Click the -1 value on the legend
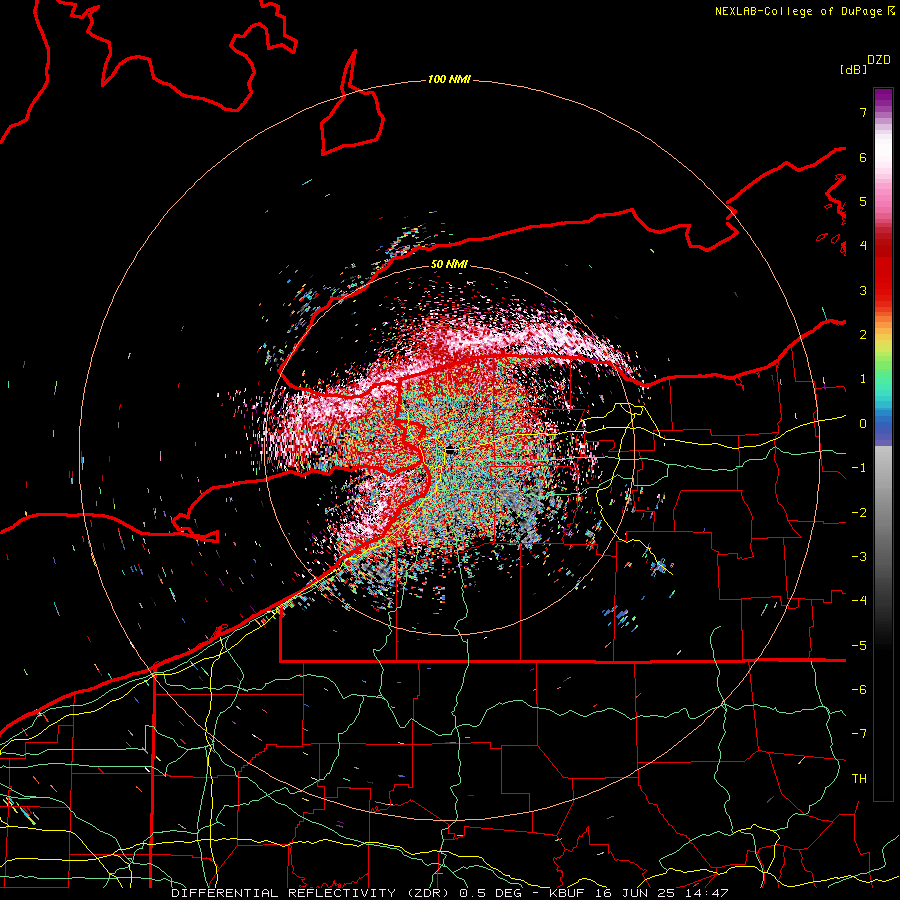The image size is (900, 900). pos(859,468)
